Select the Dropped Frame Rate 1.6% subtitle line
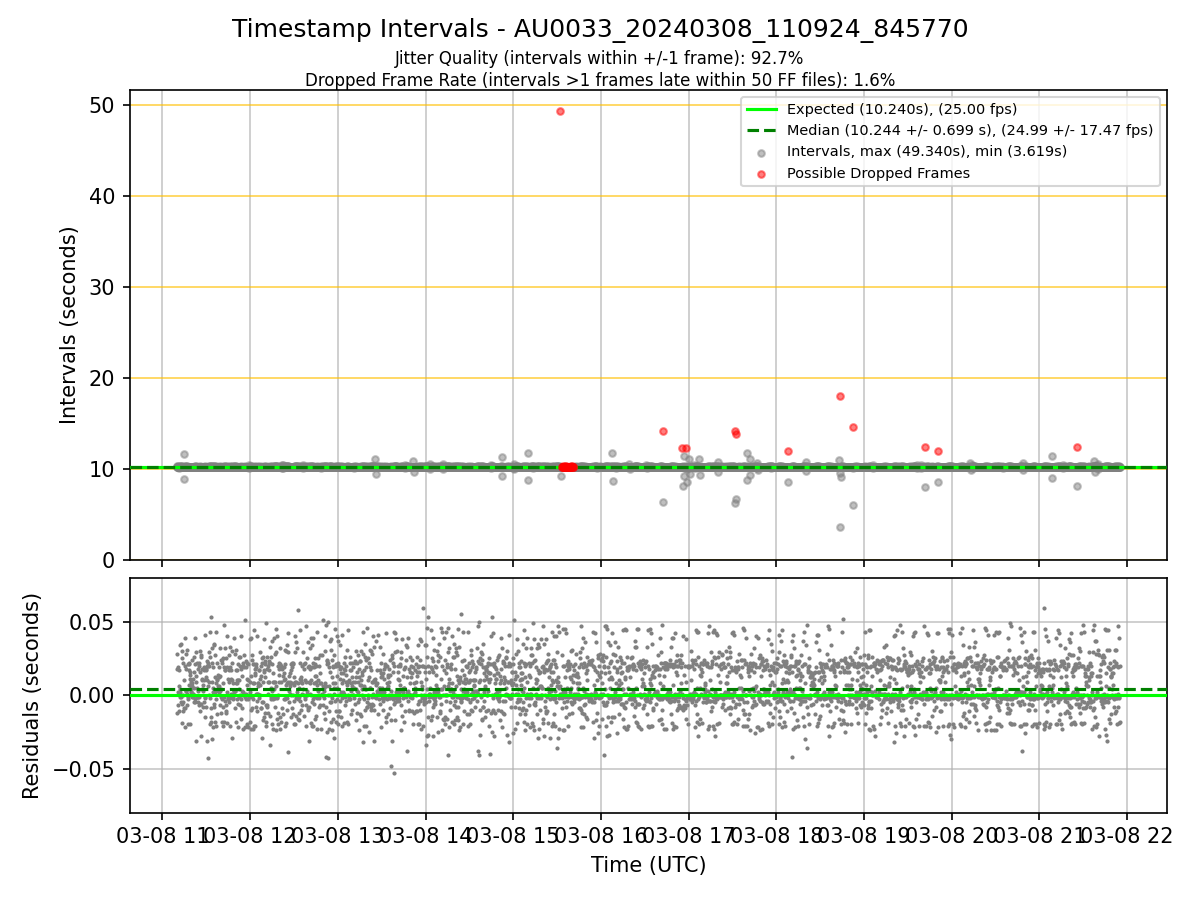The width and height of the screenshot is (1200, 900). [x=600, y=80]
